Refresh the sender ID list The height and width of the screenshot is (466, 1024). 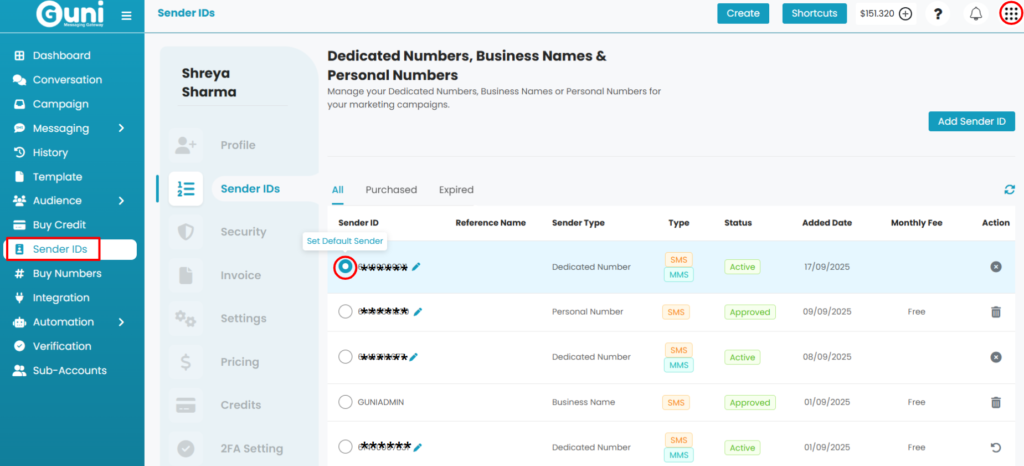[x=1009, y=189]
